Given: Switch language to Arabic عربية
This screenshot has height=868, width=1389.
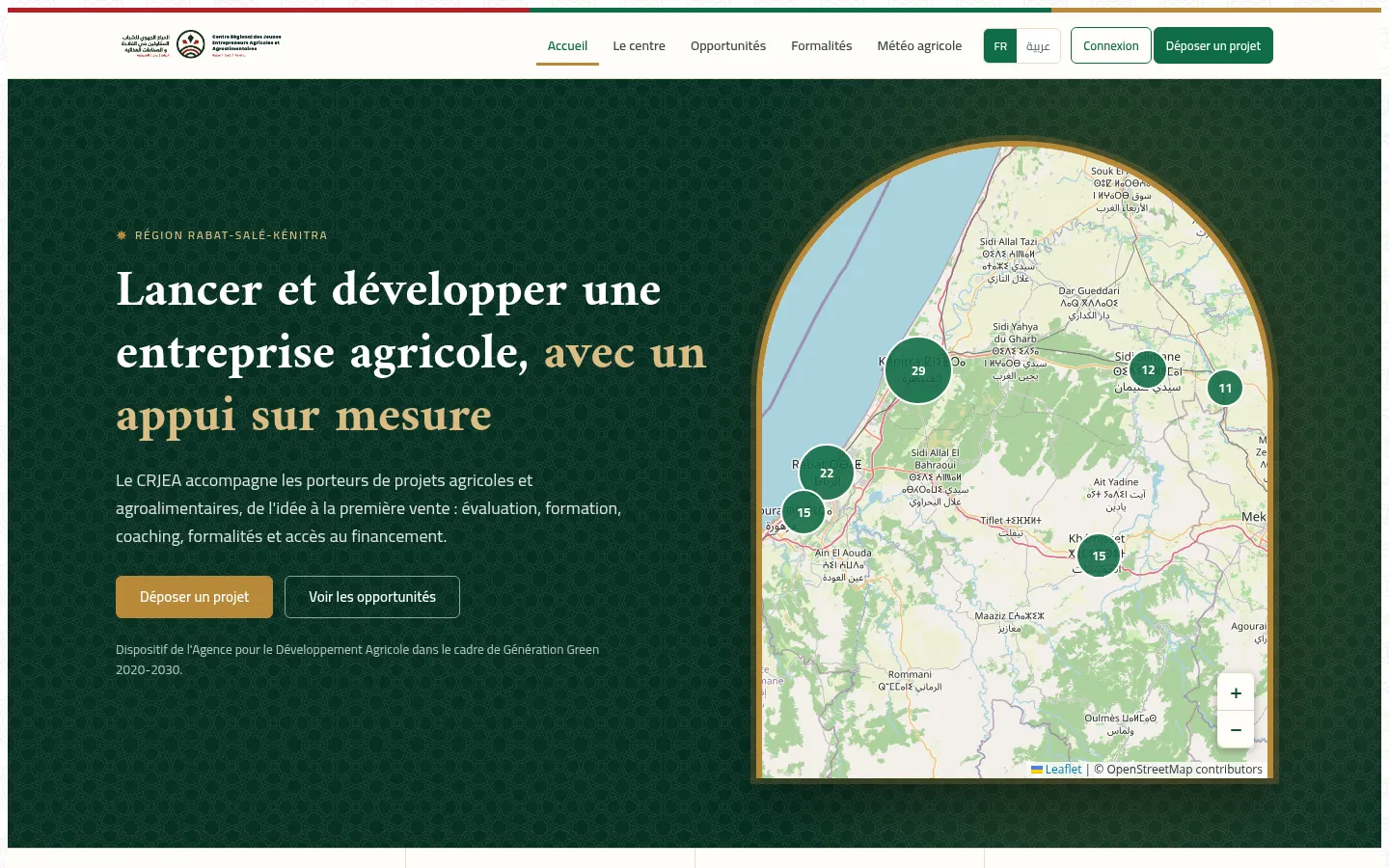Looking at the screenshot, I should [x=1038, y=45].
